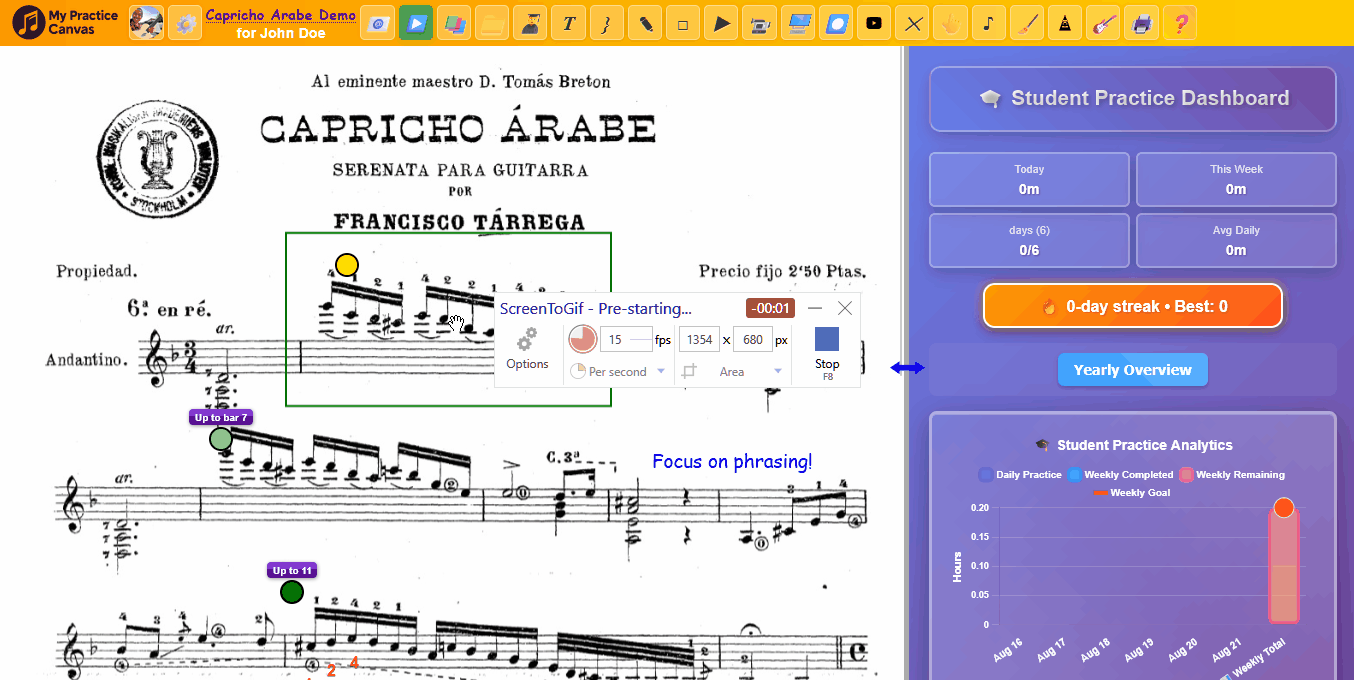Image resolution: width=1354 pixels, height=680 pixels.
Task: Click the Yearly Overview button
Action: click(x=1132, y=370)
